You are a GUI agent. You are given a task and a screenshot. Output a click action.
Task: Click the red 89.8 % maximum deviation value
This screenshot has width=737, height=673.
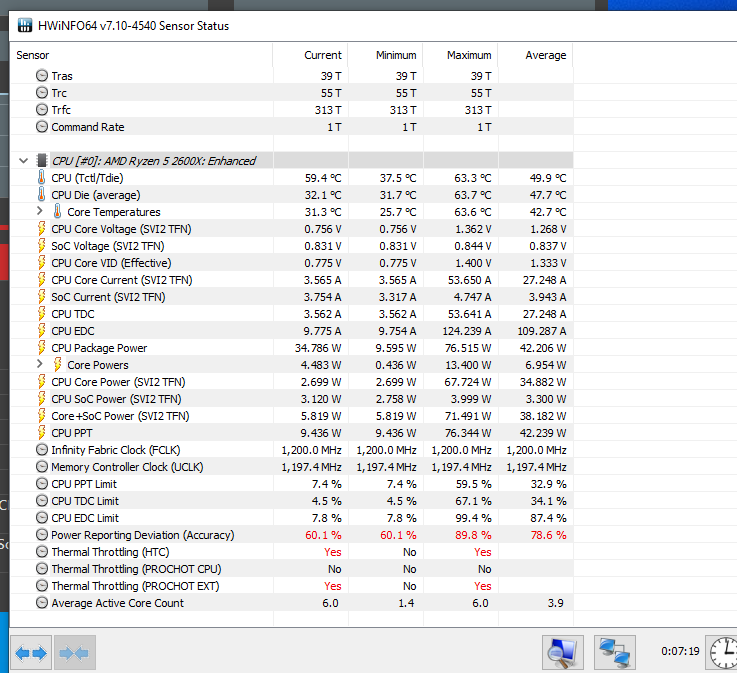click(473, 535)
